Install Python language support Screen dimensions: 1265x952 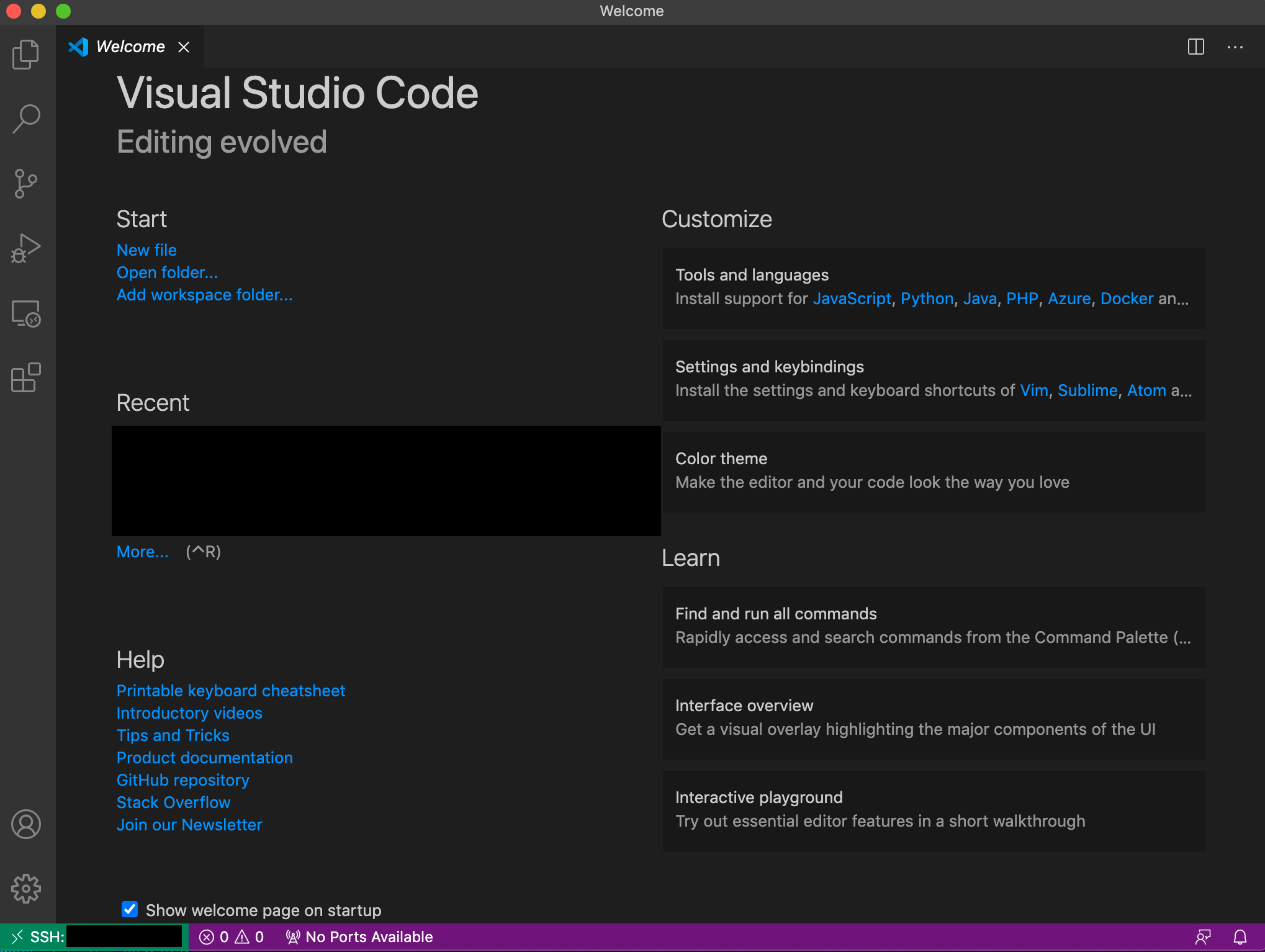pyautogui.click(x=927, y=299)
